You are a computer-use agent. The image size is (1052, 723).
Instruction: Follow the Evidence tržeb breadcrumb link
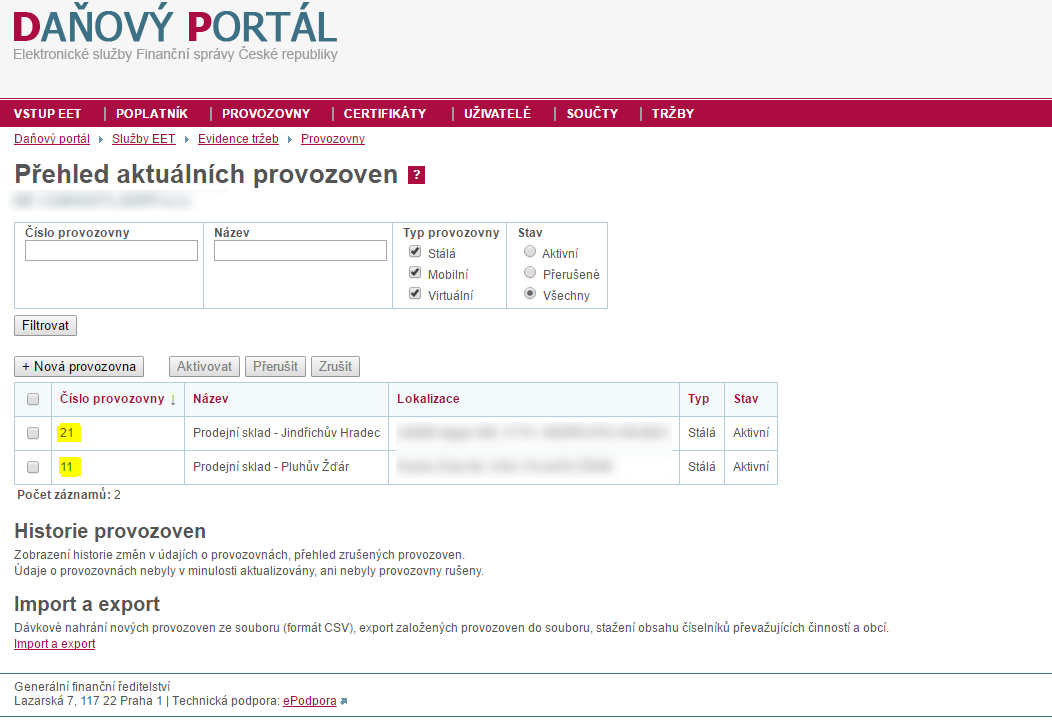click(x=238, y=139)
